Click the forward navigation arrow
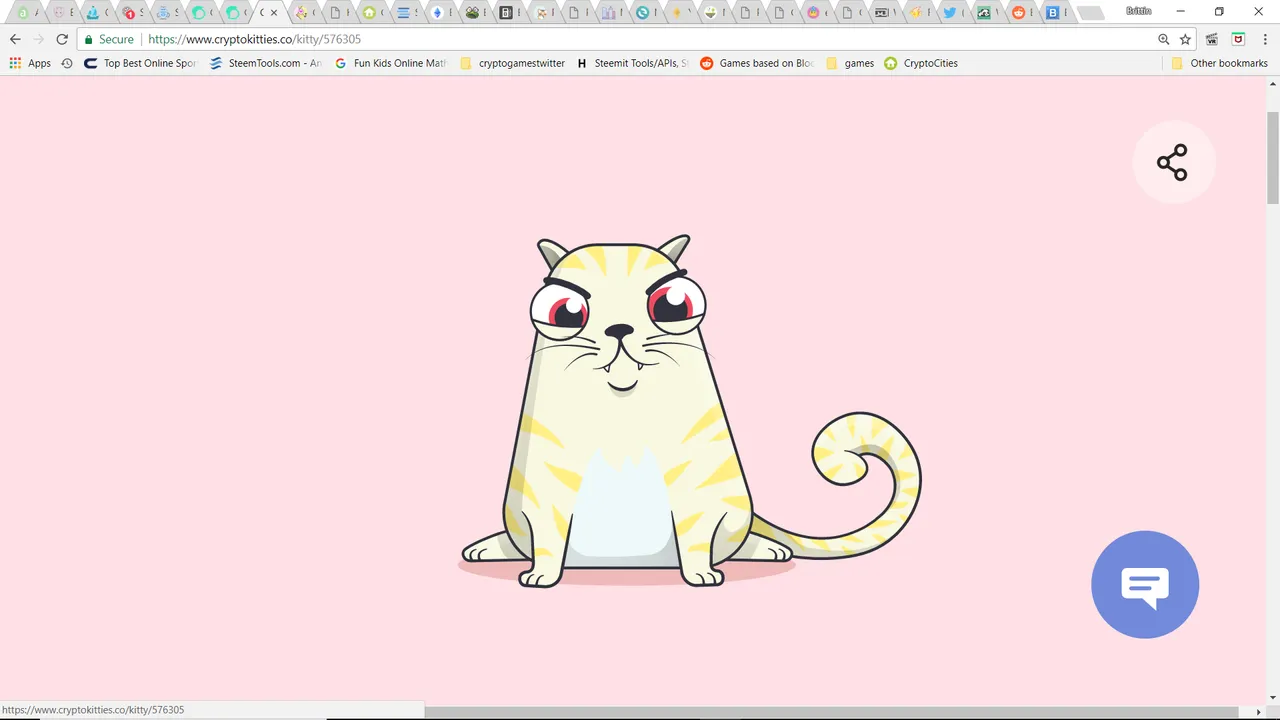The image size is (1280, 720). coord(39,39)
